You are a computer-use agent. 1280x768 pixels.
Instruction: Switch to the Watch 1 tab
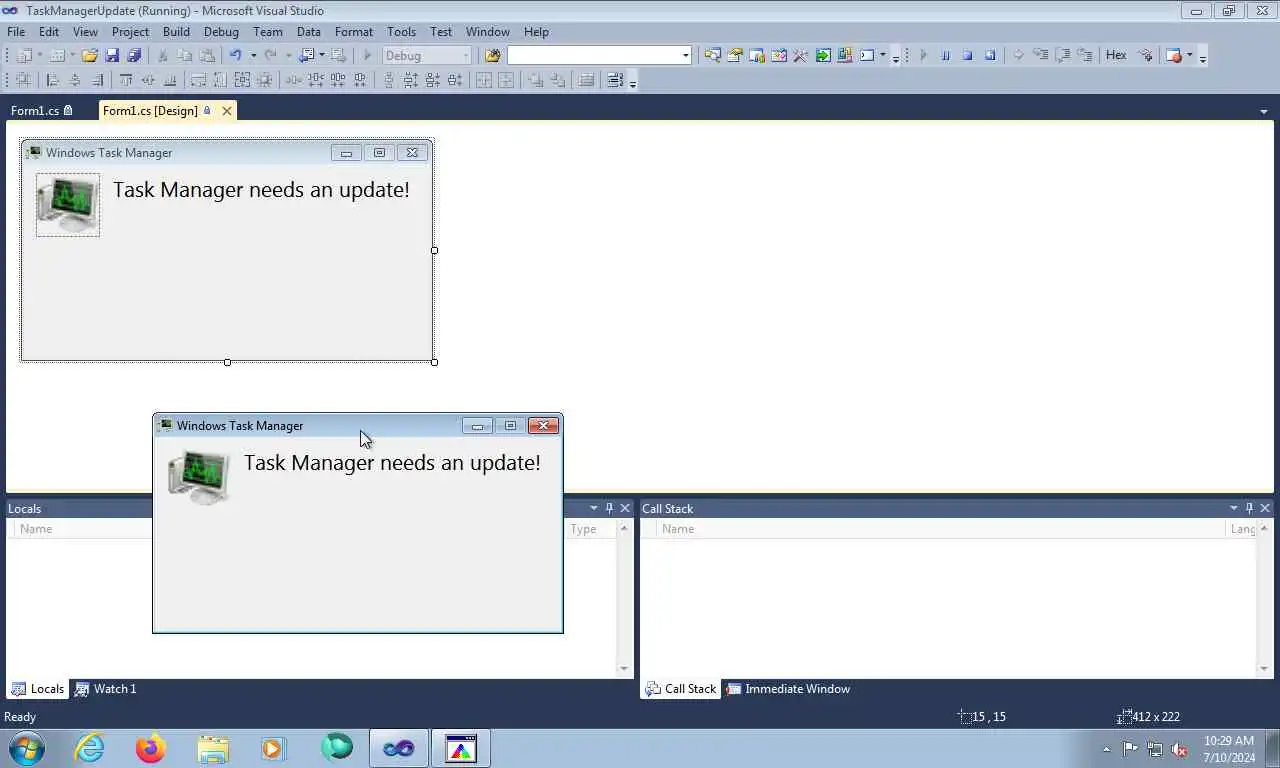[106, 689]
